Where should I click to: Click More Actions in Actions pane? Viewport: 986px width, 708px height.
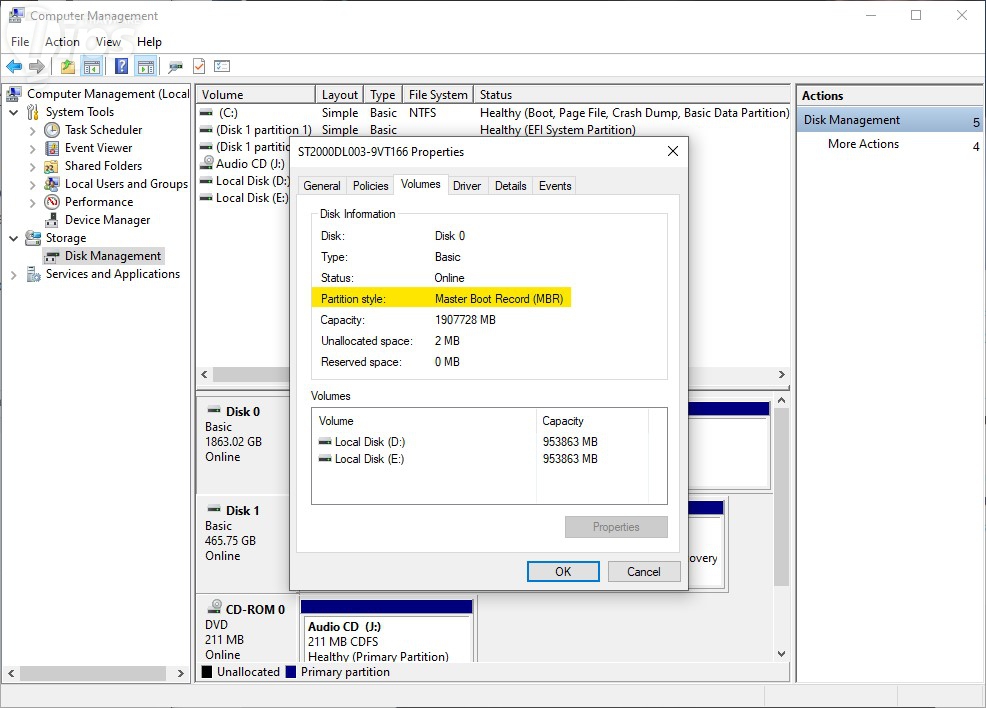click(x=863, y=144)
